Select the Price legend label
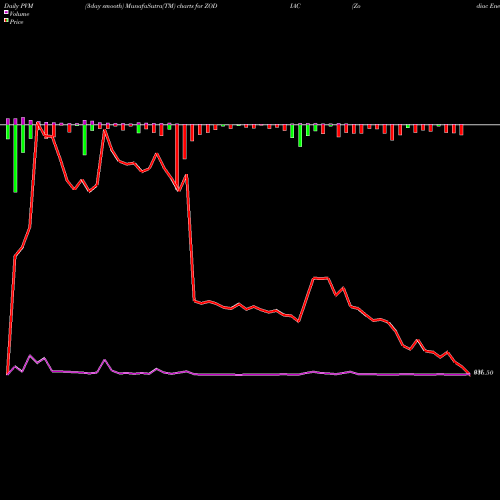Viewport: 500px width, 500px height. point(16,22)
